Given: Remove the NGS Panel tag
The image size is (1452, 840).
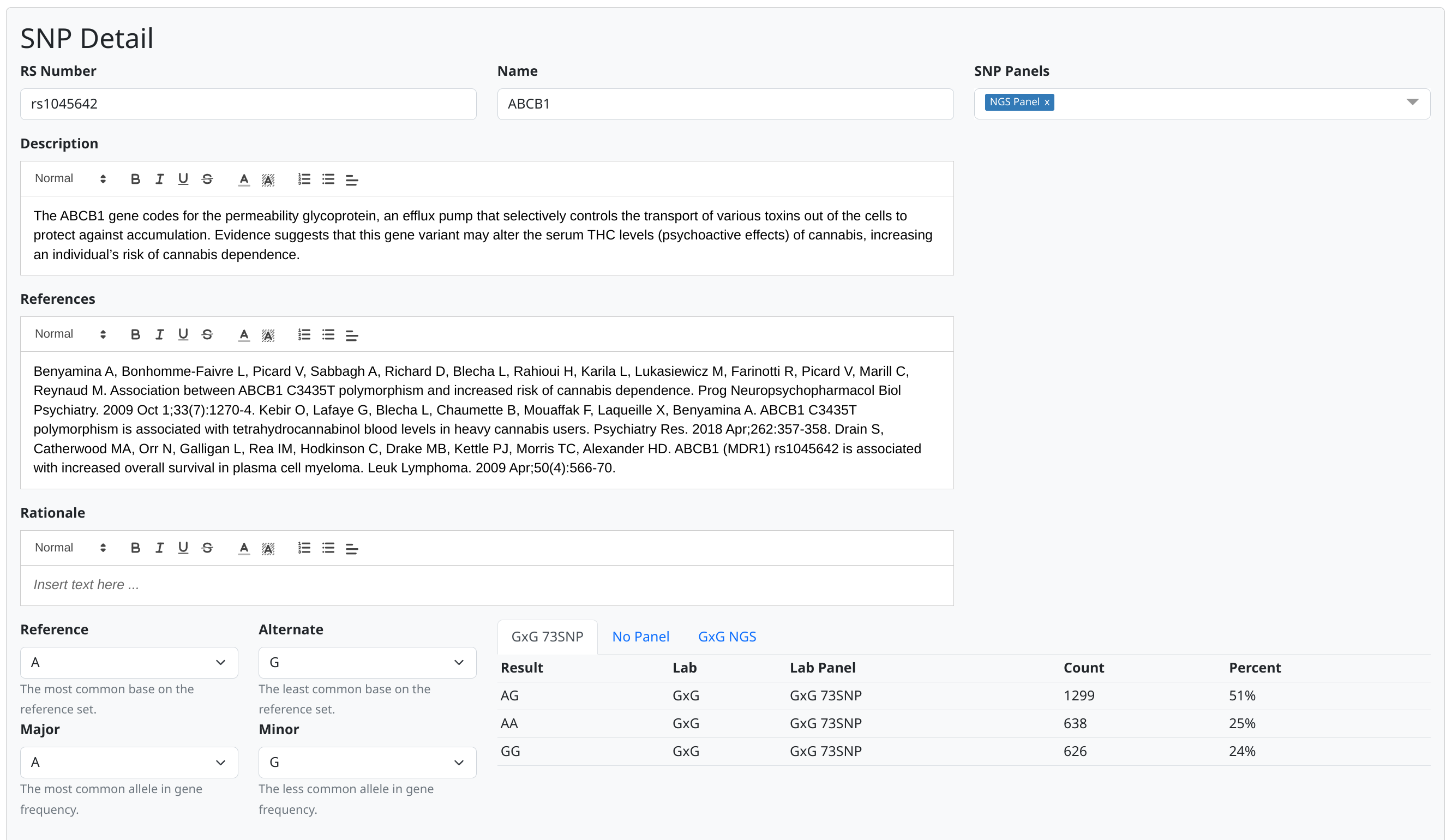Looking at the screenshot, I should 1047,103.
